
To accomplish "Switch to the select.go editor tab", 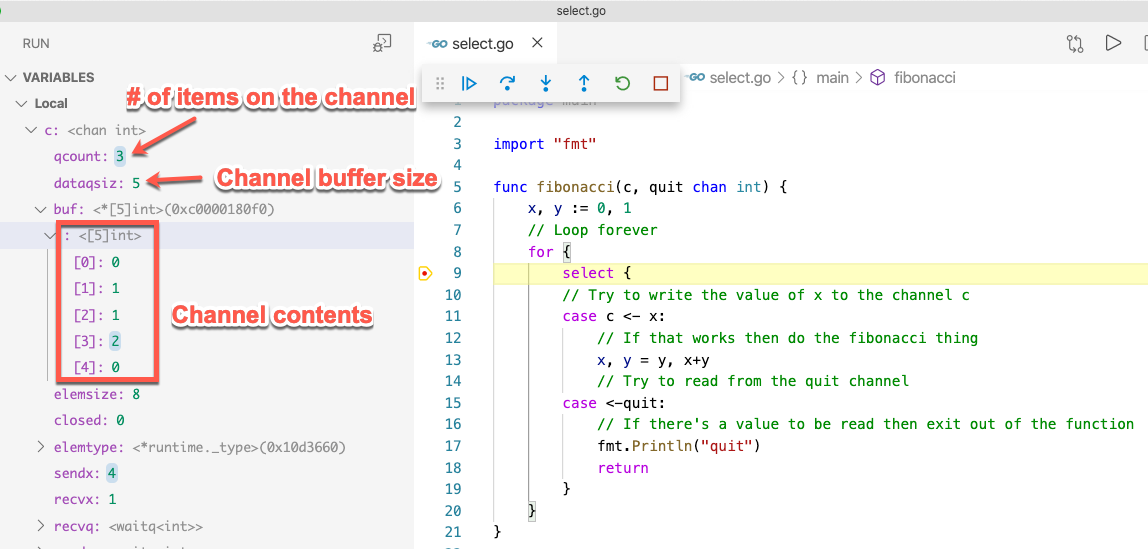I will pos(482,43).
